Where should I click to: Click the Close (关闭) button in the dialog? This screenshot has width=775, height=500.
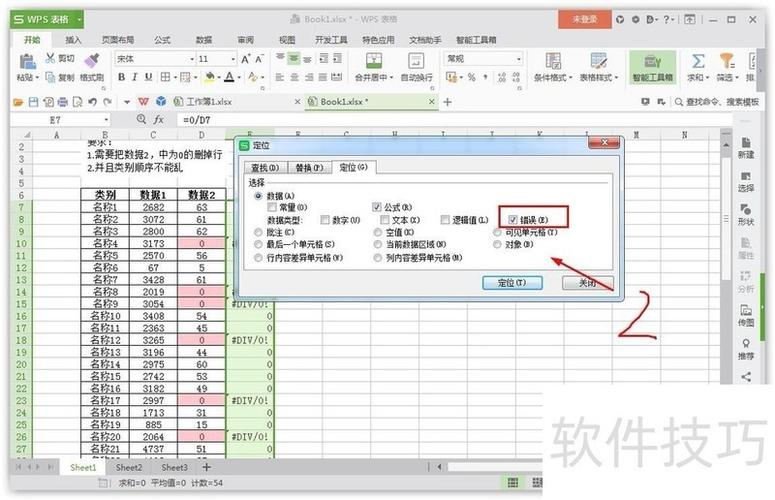[588, 283]
